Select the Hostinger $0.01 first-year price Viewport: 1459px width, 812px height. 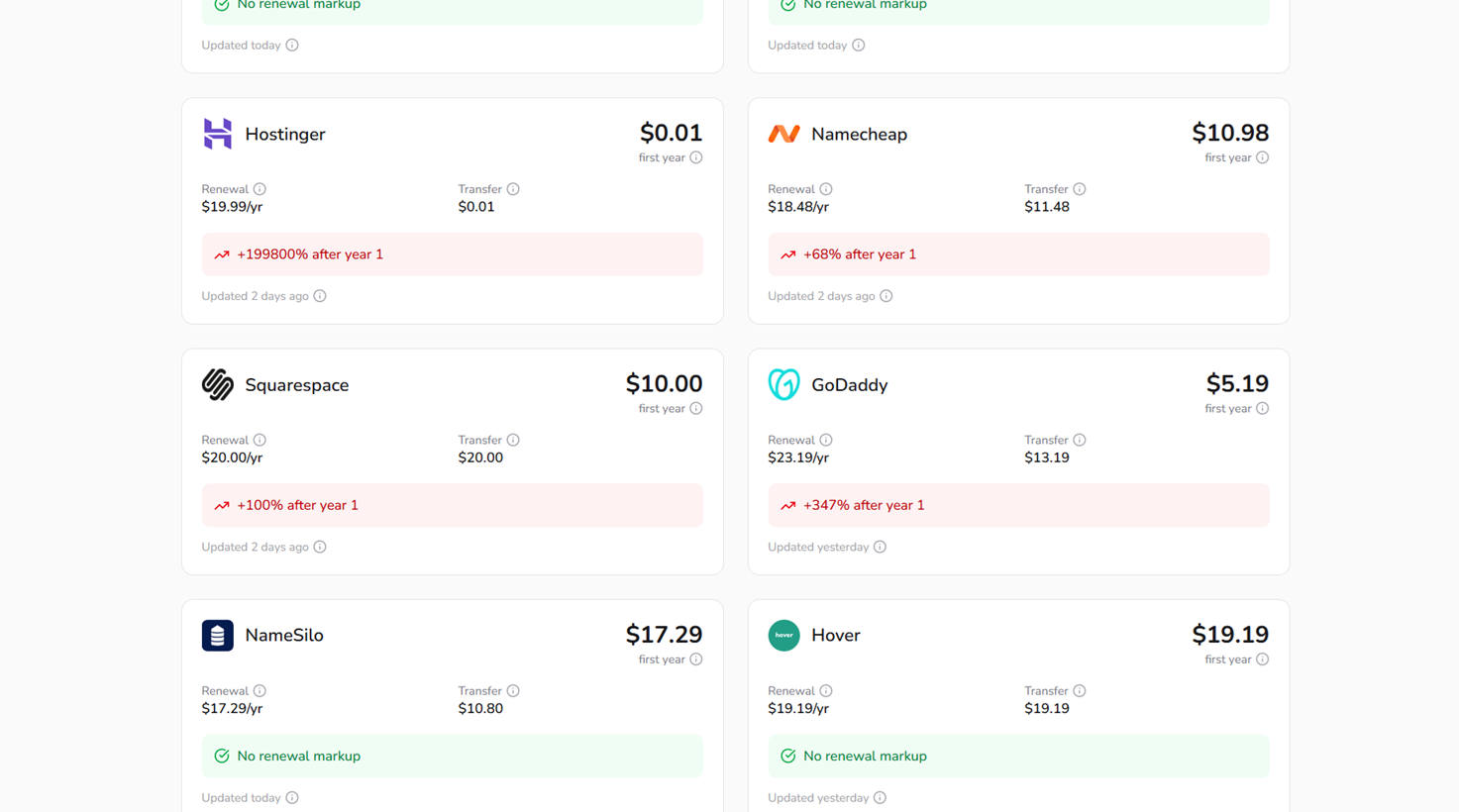(671, 133)
